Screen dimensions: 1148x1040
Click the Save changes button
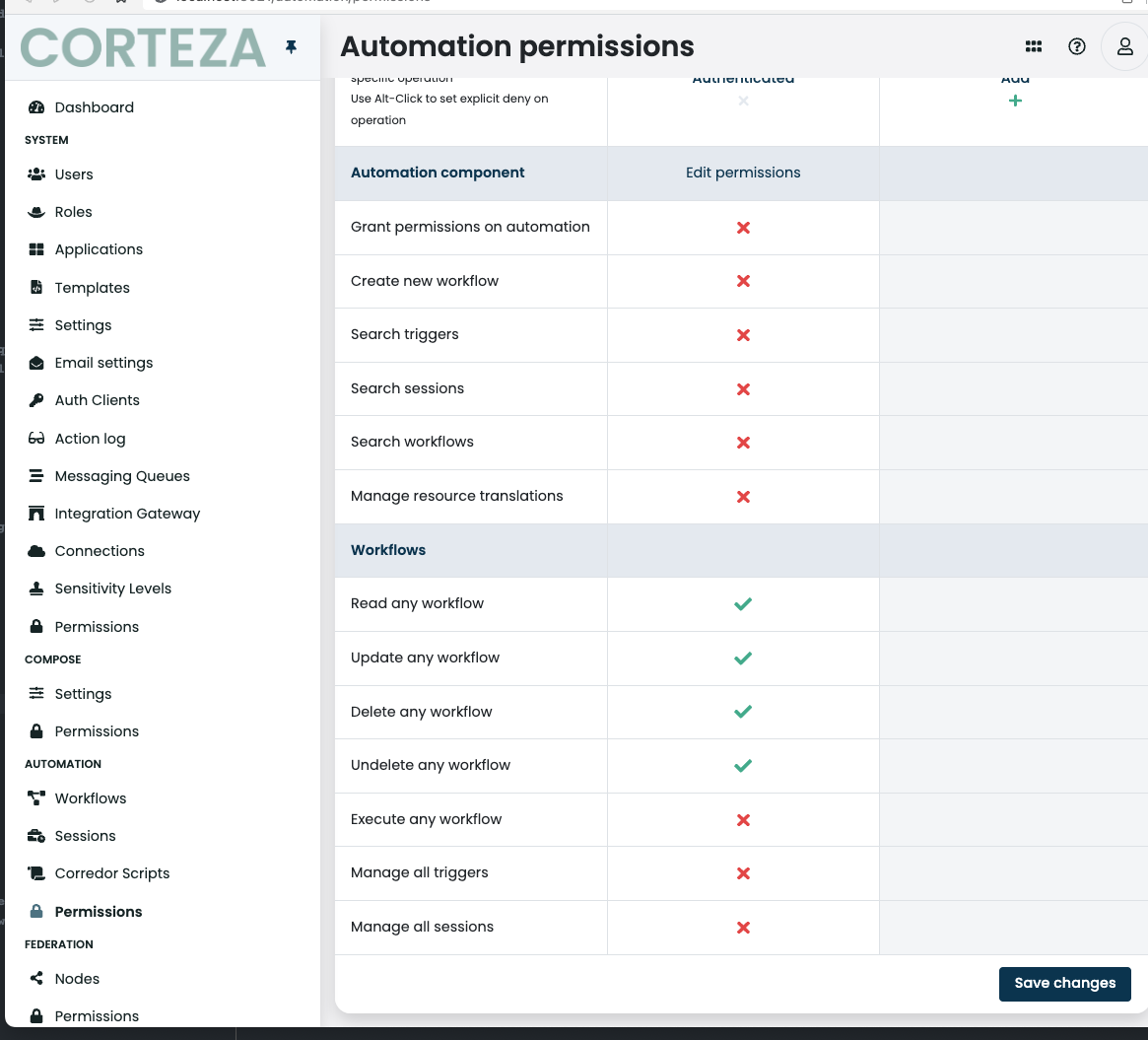pyautogui.click(x=1064, y=983)
